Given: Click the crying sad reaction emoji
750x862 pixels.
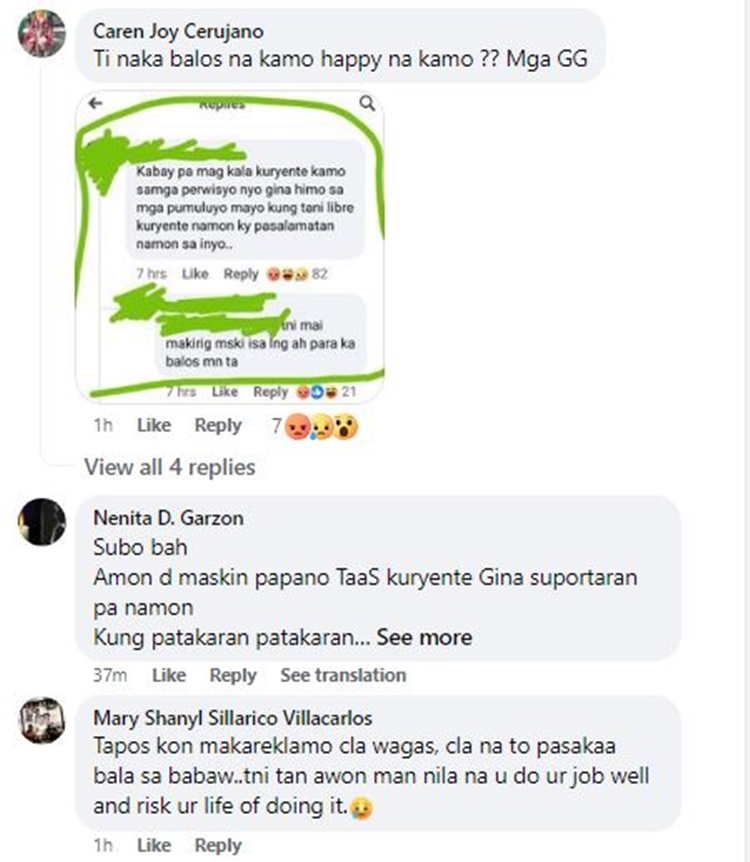Looking at the screenshot, I should (x=322, y=426).
